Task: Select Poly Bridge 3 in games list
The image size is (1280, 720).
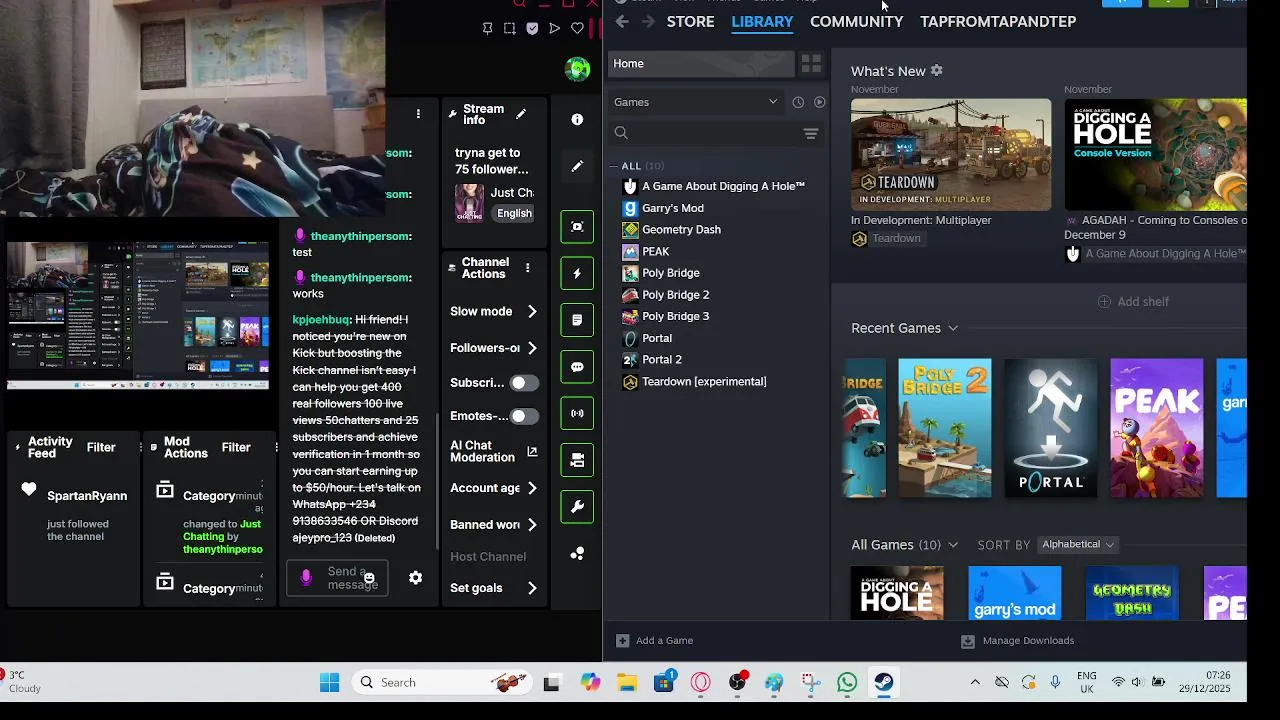Action: pos(675,317)
